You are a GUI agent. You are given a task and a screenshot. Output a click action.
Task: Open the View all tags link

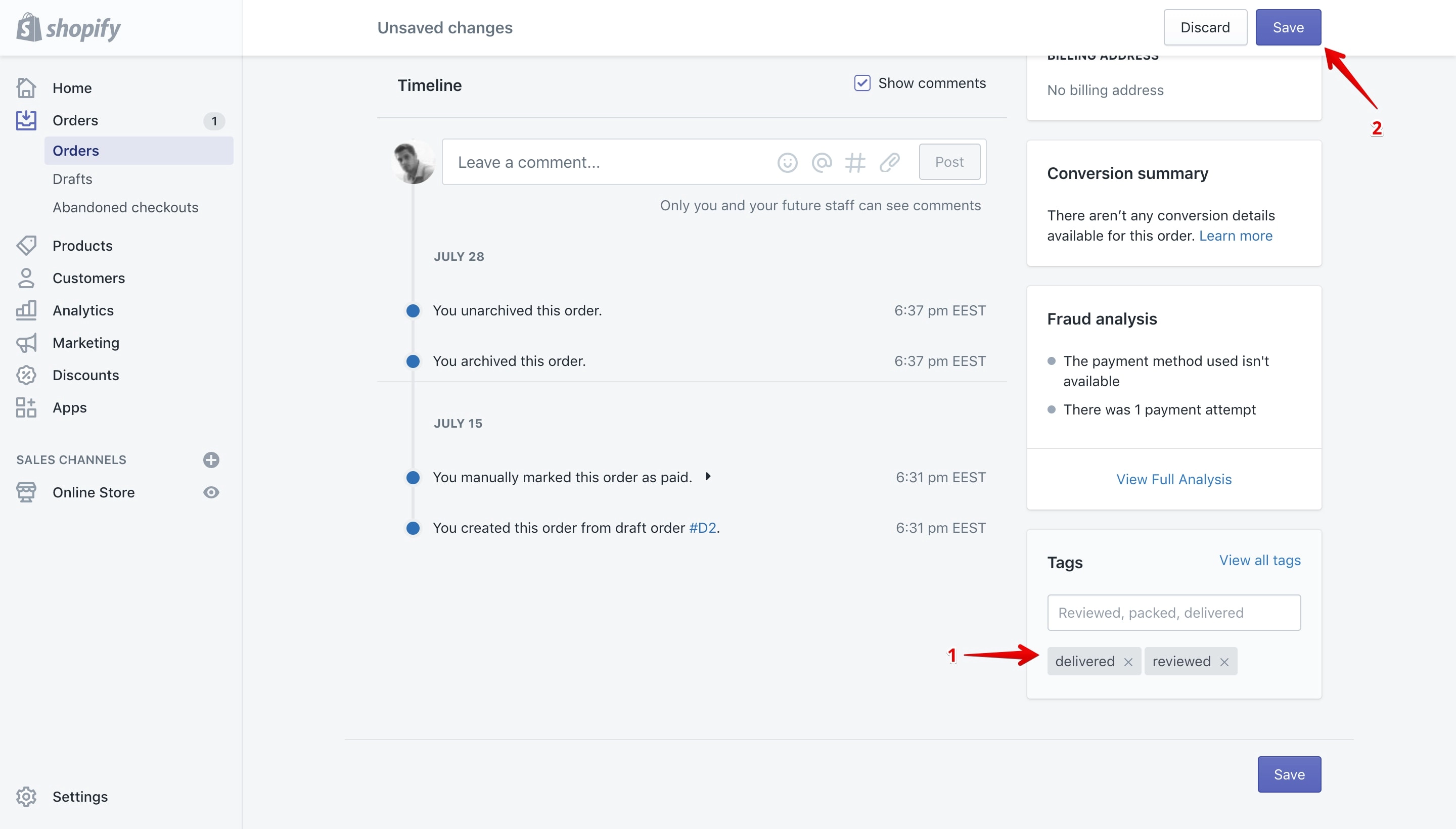point(1259,560)
